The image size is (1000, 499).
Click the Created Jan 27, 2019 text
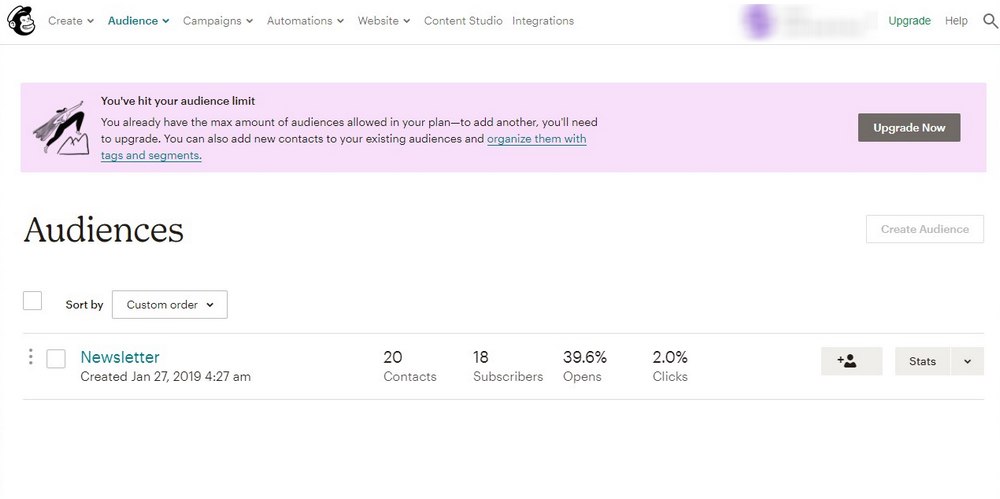click(165, 376)
